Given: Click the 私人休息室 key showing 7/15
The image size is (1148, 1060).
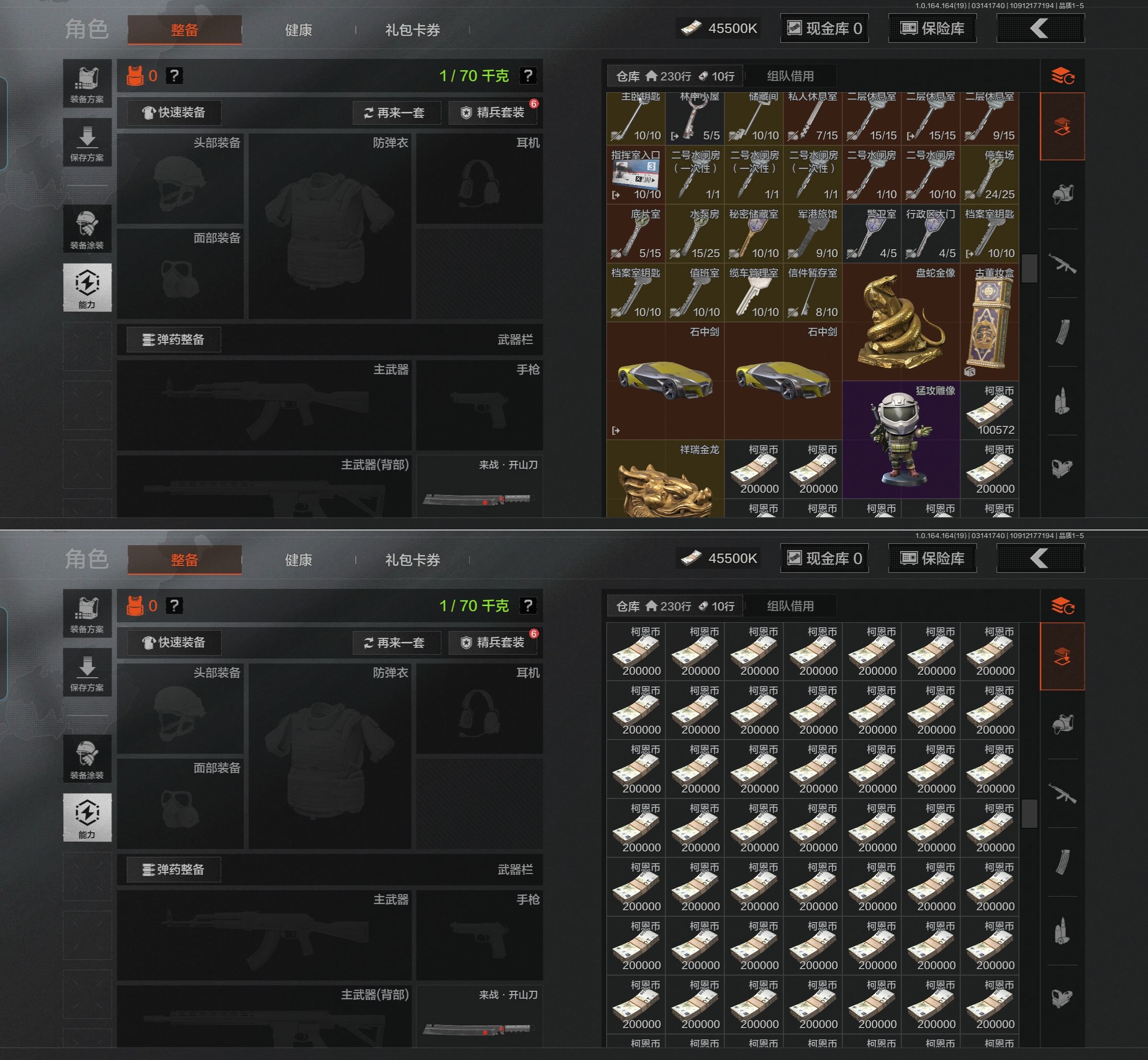Looking at the screenshot, I should [812, 118].
